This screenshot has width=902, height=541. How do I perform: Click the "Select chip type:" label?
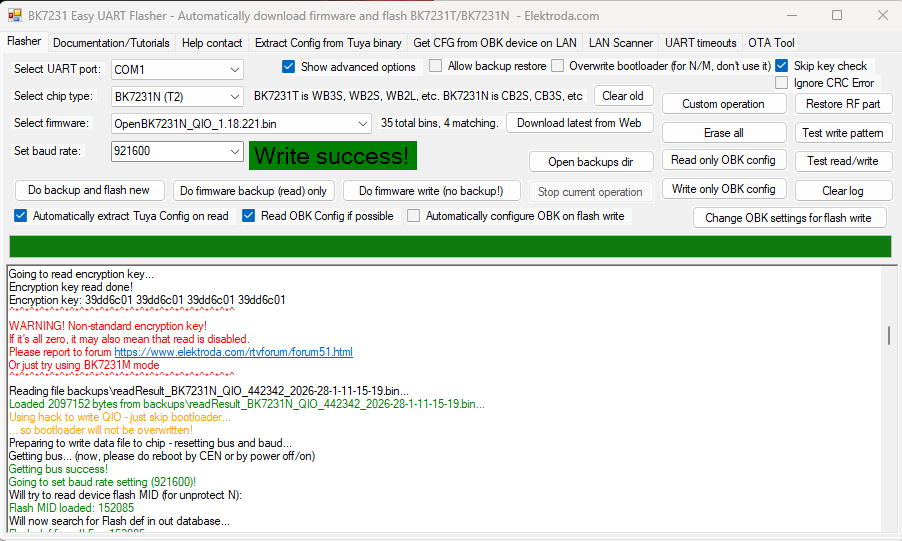click(x=53, y=96)
